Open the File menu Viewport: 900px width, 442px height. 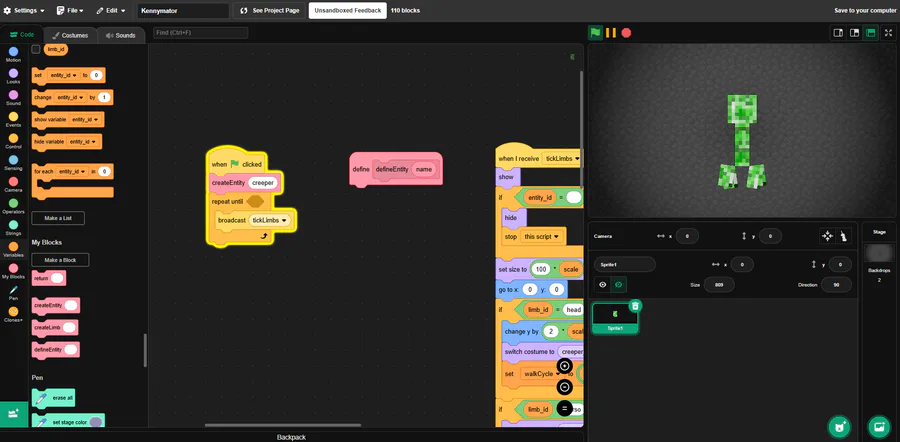(x=70, y=10)
